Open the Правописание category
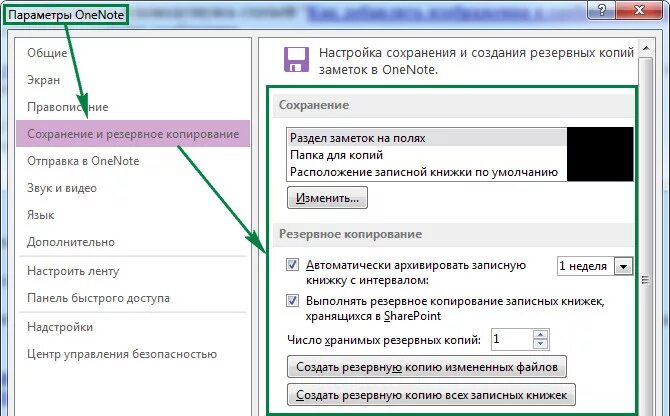 [68, 107]
